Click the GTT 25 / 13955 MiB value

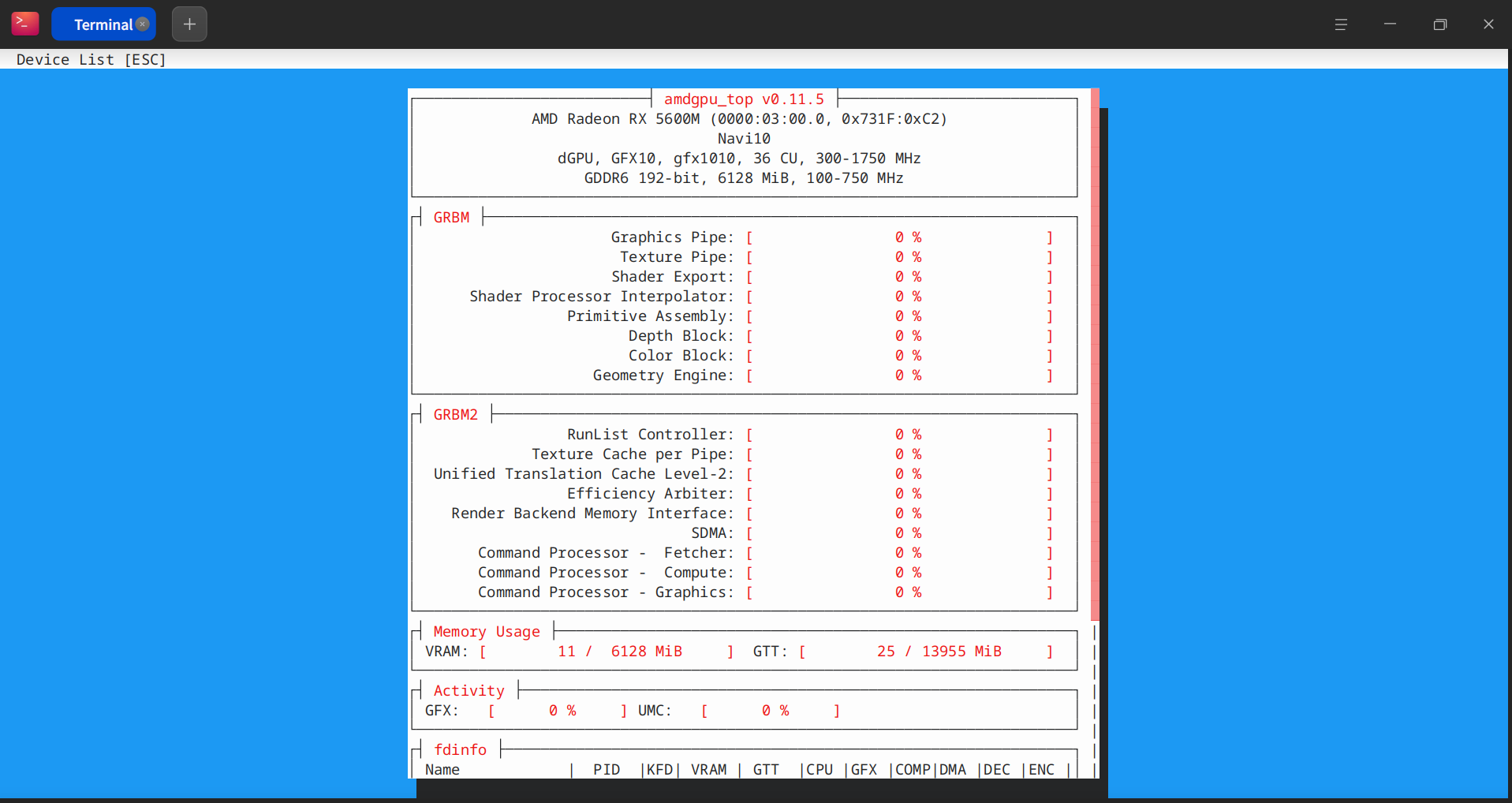tap(939, 651)
